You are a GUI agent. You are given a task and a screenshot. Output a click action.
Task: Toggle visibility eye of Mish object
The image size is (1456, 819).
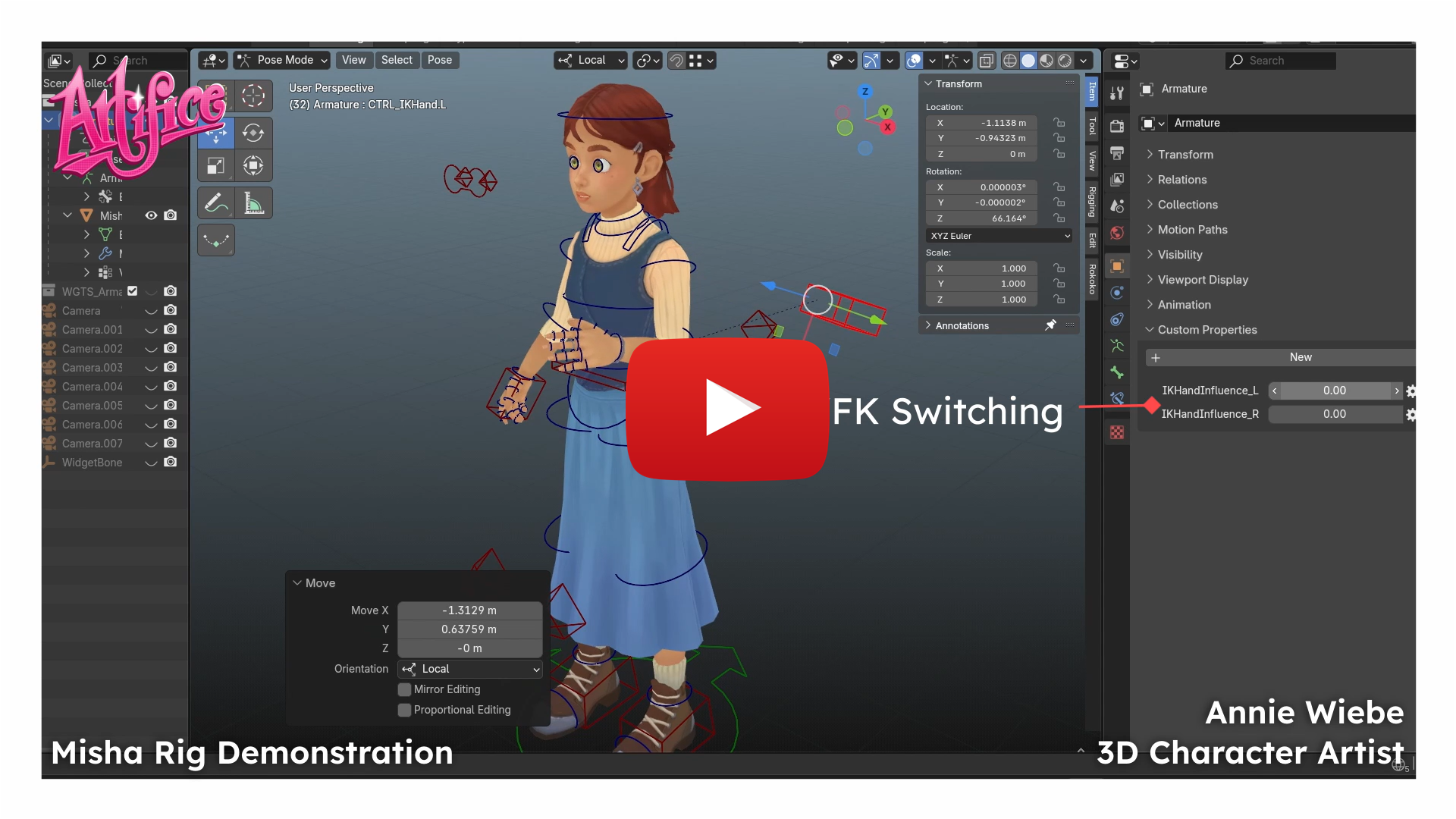point(152,215)
